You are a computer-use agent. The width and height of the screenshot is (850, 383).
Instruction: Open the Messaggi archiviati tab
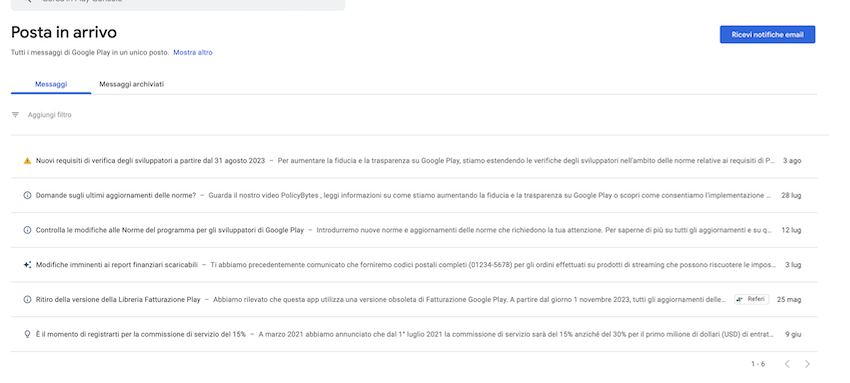(x=131, y=84)
